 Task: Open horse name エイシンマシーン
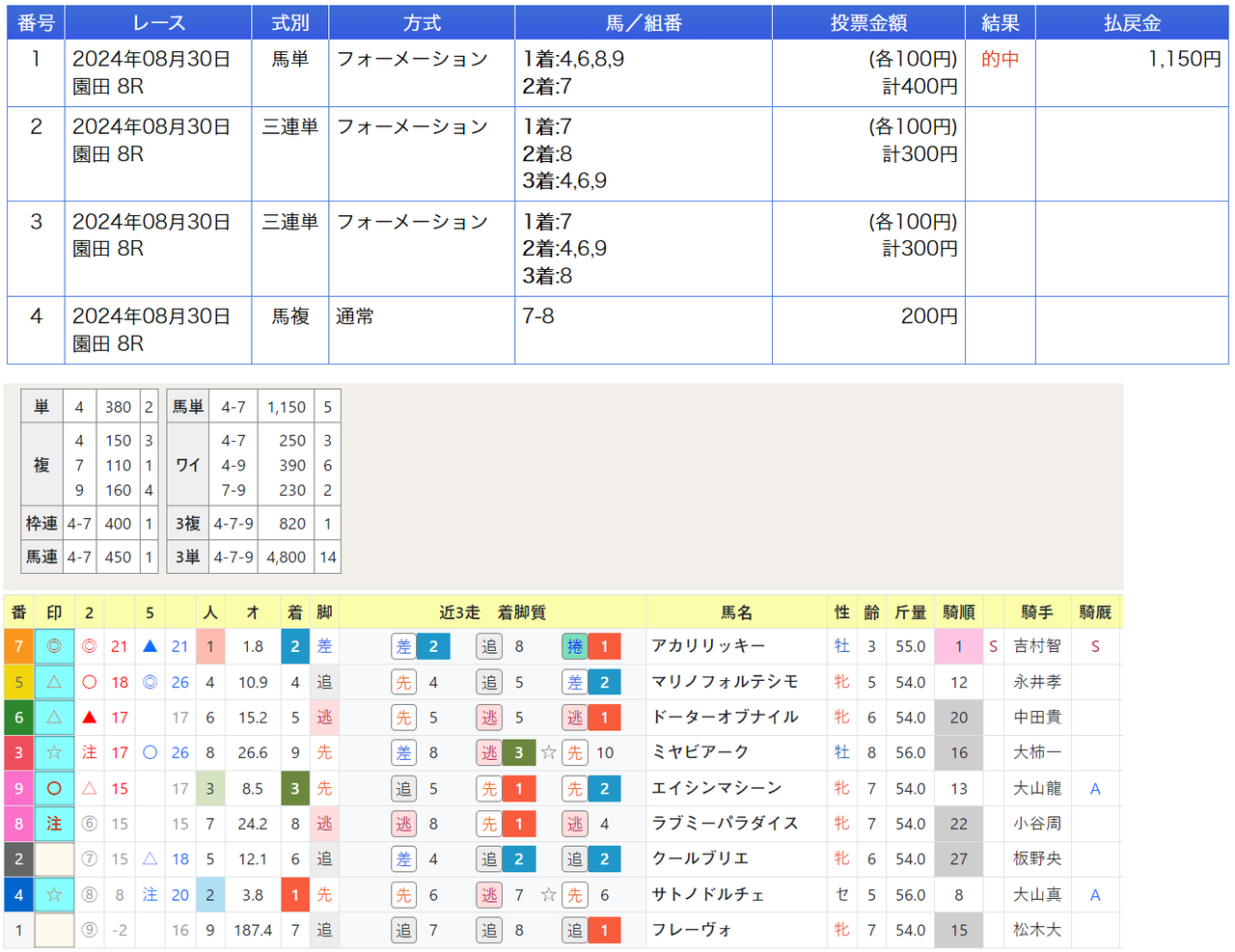[x=717, y=788]
